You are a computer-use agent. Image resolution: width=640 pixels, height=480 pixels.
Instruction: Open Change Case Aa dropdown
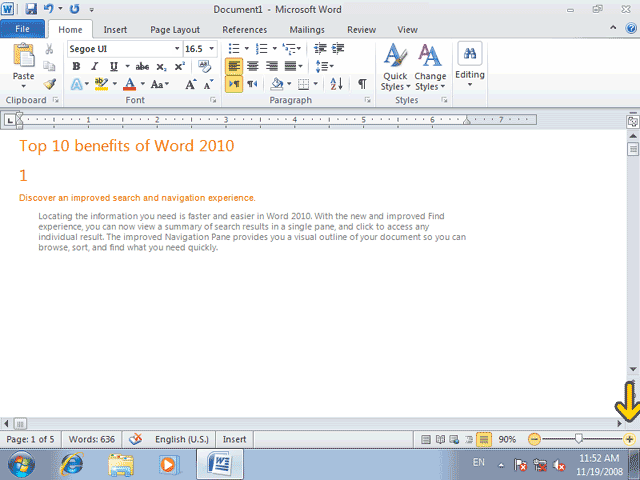[x=160, y=84]
